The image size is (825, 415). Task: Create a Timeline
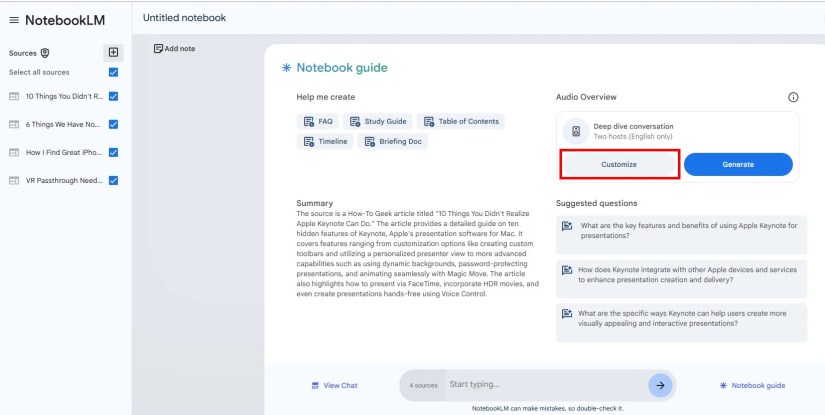(325, 141)
